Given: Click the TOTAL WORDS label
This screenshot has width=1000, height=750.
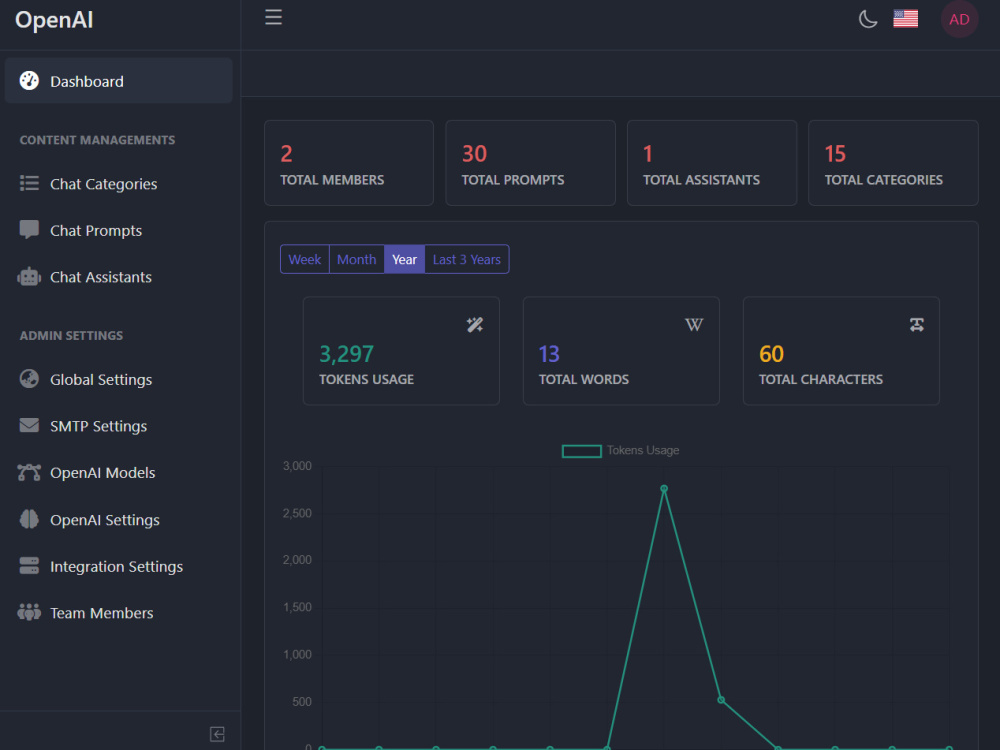Looking at the screenshot, I should pos(584,379).
